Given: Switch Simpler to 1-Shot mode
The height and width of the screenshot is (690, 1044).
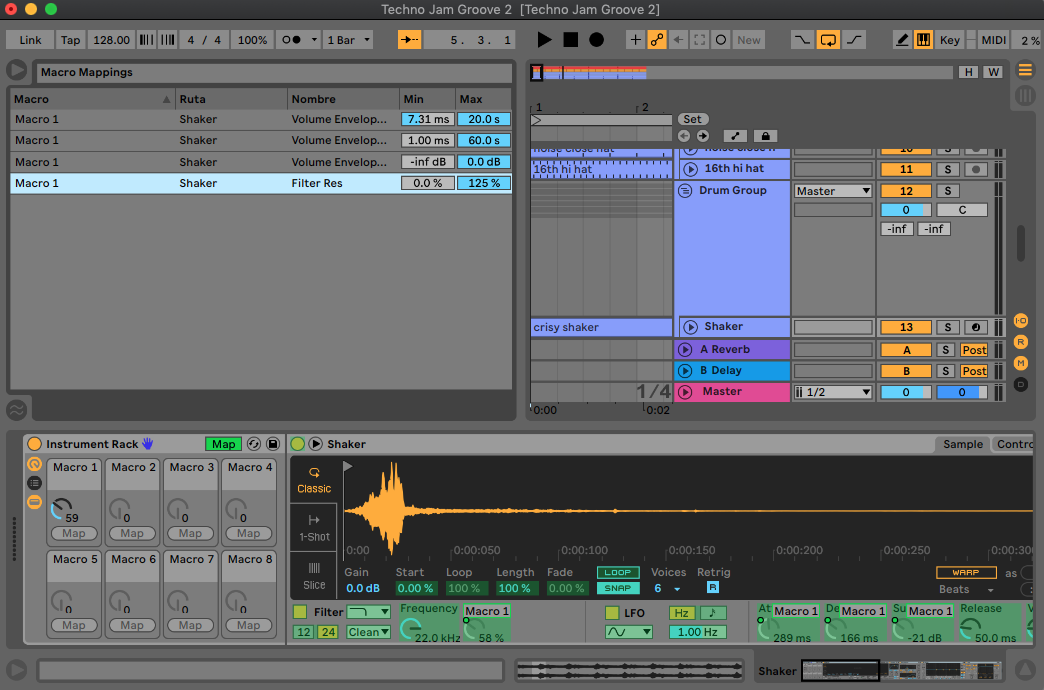Looking at the screenshot, I should click(x=313, y=530).
